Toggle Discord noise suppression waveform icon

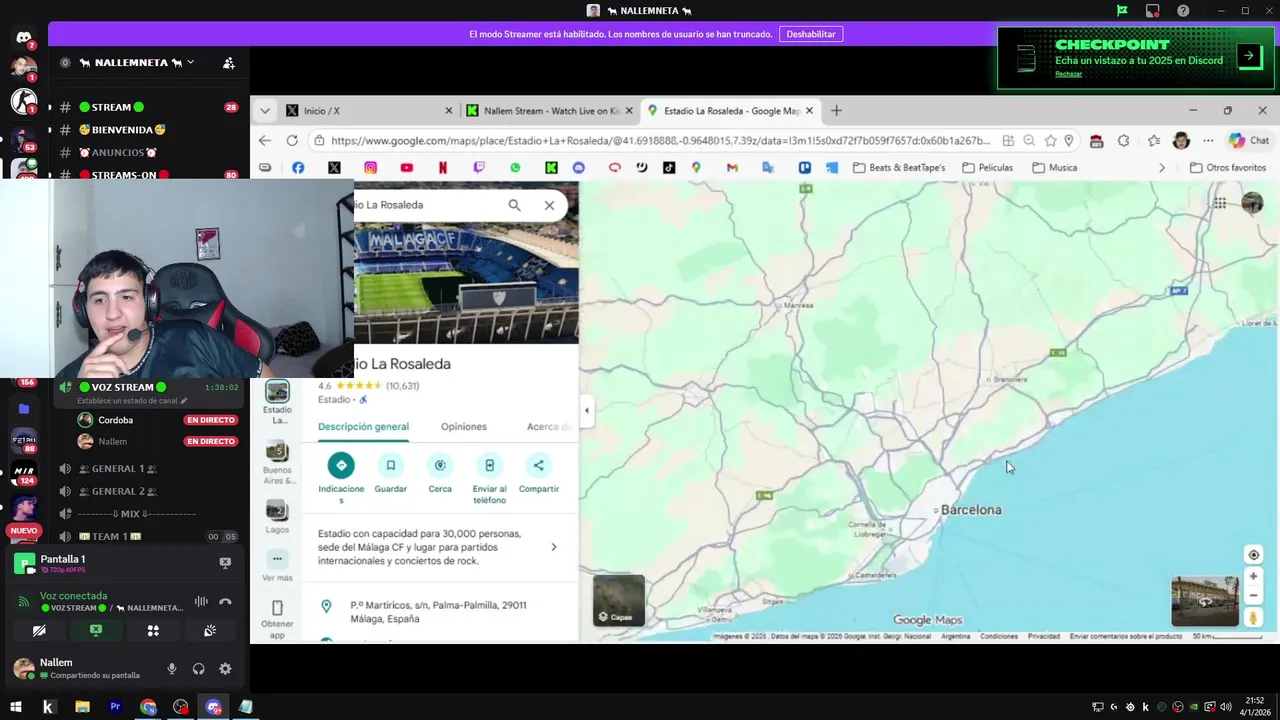(201, 601)
